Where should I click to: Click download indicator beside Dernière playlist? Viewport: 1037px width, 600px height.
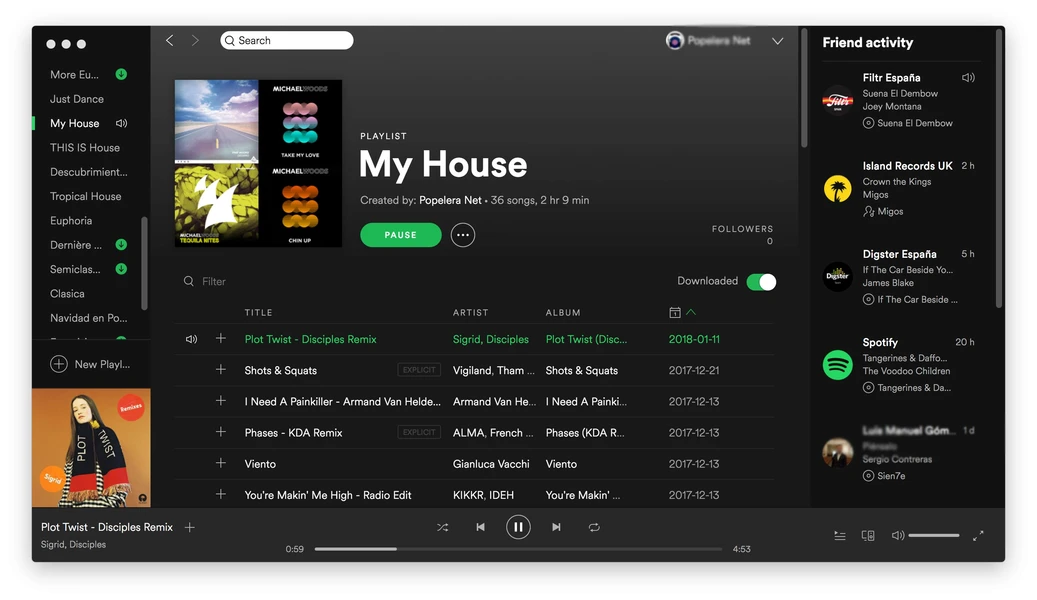tap(121, 245)
